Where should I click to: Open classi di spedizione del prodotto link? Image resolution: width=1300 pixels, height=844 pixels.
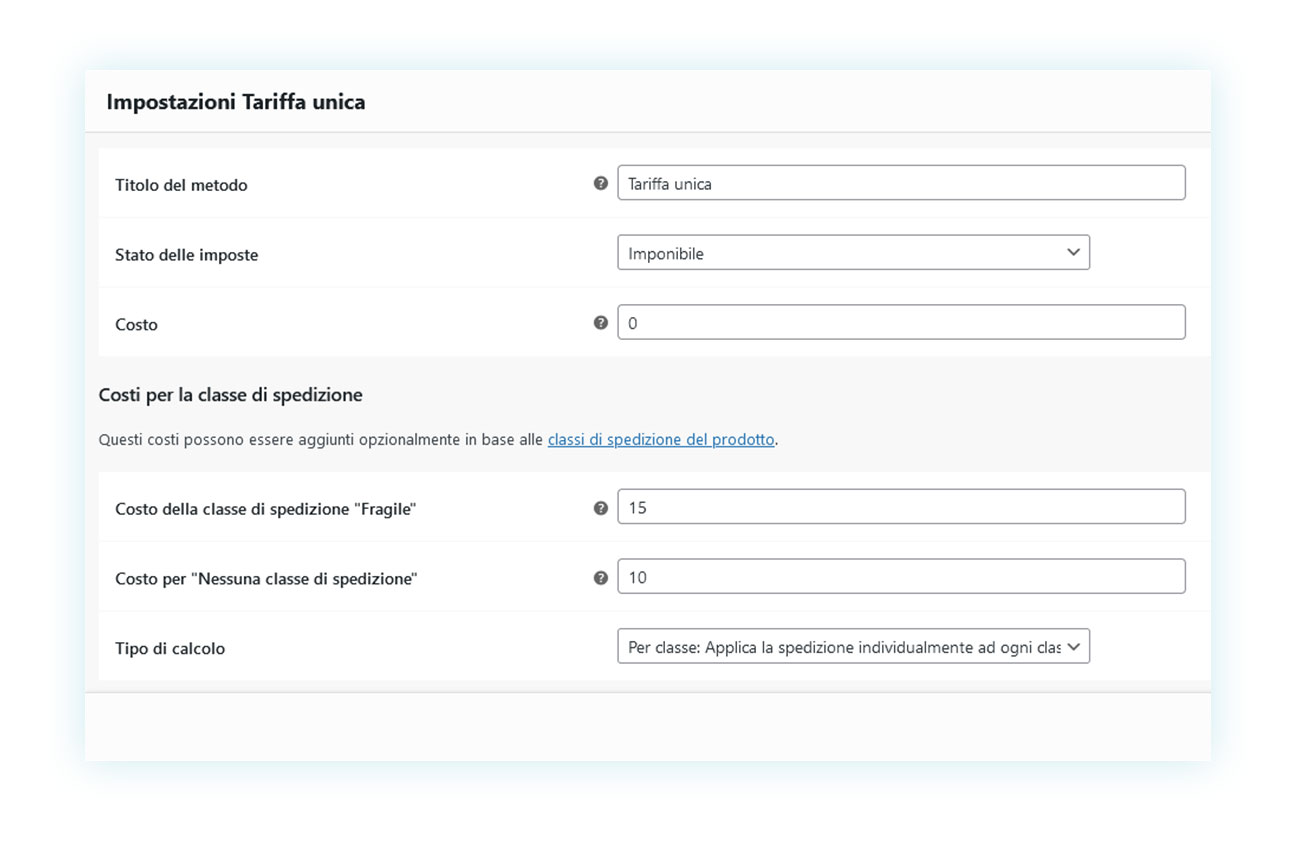coord(661,439)
